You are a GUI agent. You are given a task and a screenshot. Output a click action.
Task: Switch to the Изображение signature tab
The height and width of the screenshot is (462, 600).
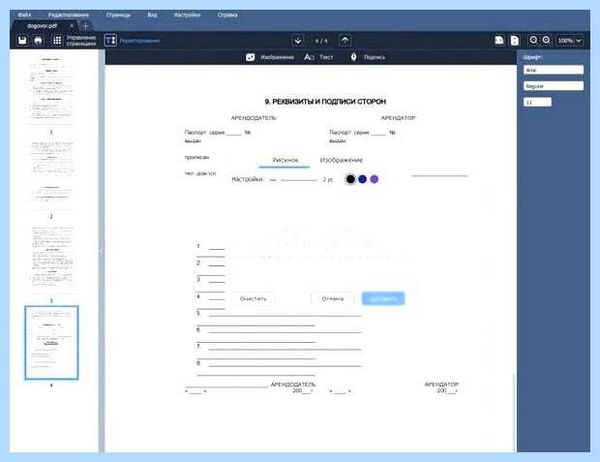[x=341, y=160]
